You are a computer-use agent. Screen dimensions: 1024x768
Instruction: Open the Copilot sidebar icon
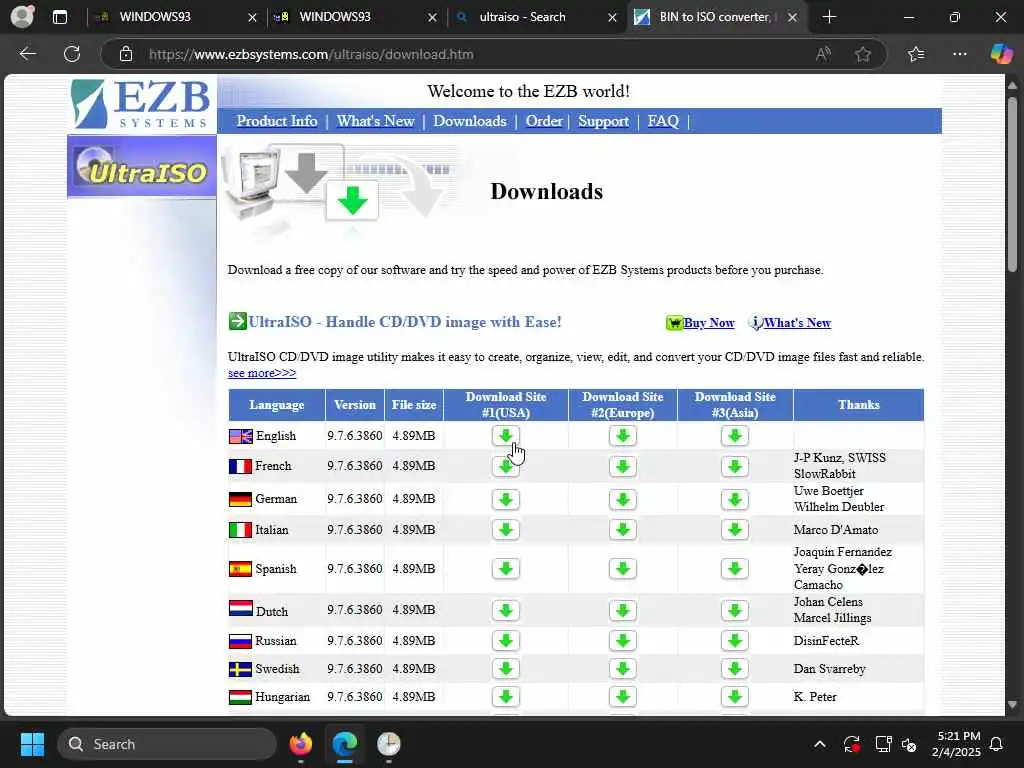[x=1001, y=54]
